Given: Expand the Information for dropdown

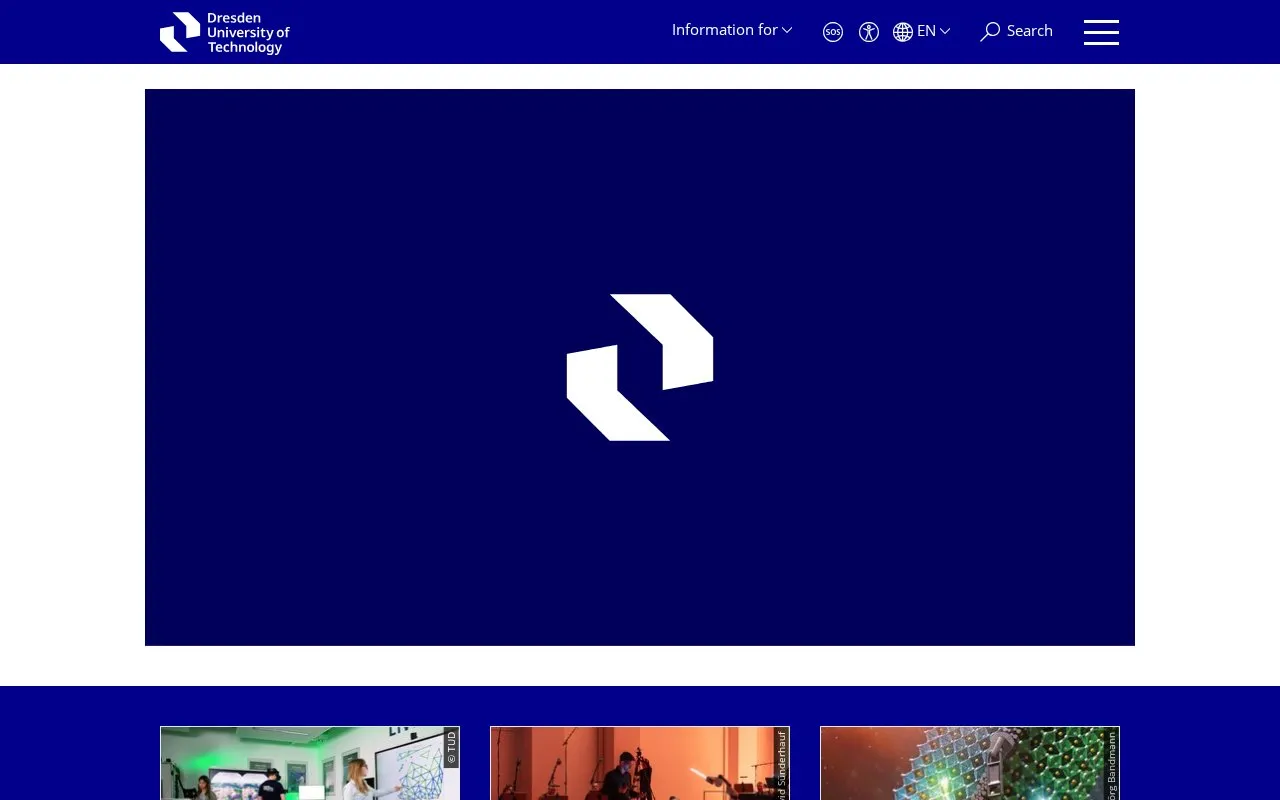Looking at the screenshot, I should [732, 30].
